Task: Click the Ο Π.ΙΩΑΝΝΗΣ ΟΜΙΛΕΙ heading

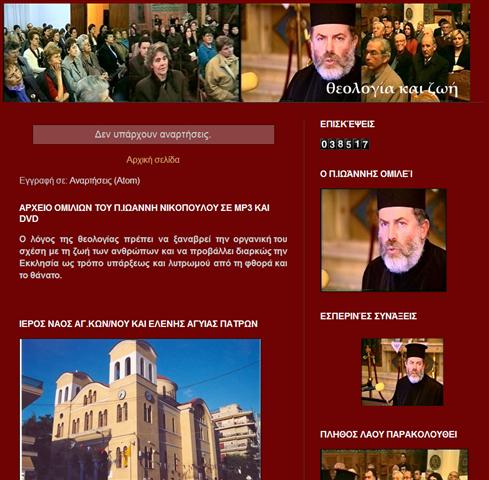Action: [366, 174]
